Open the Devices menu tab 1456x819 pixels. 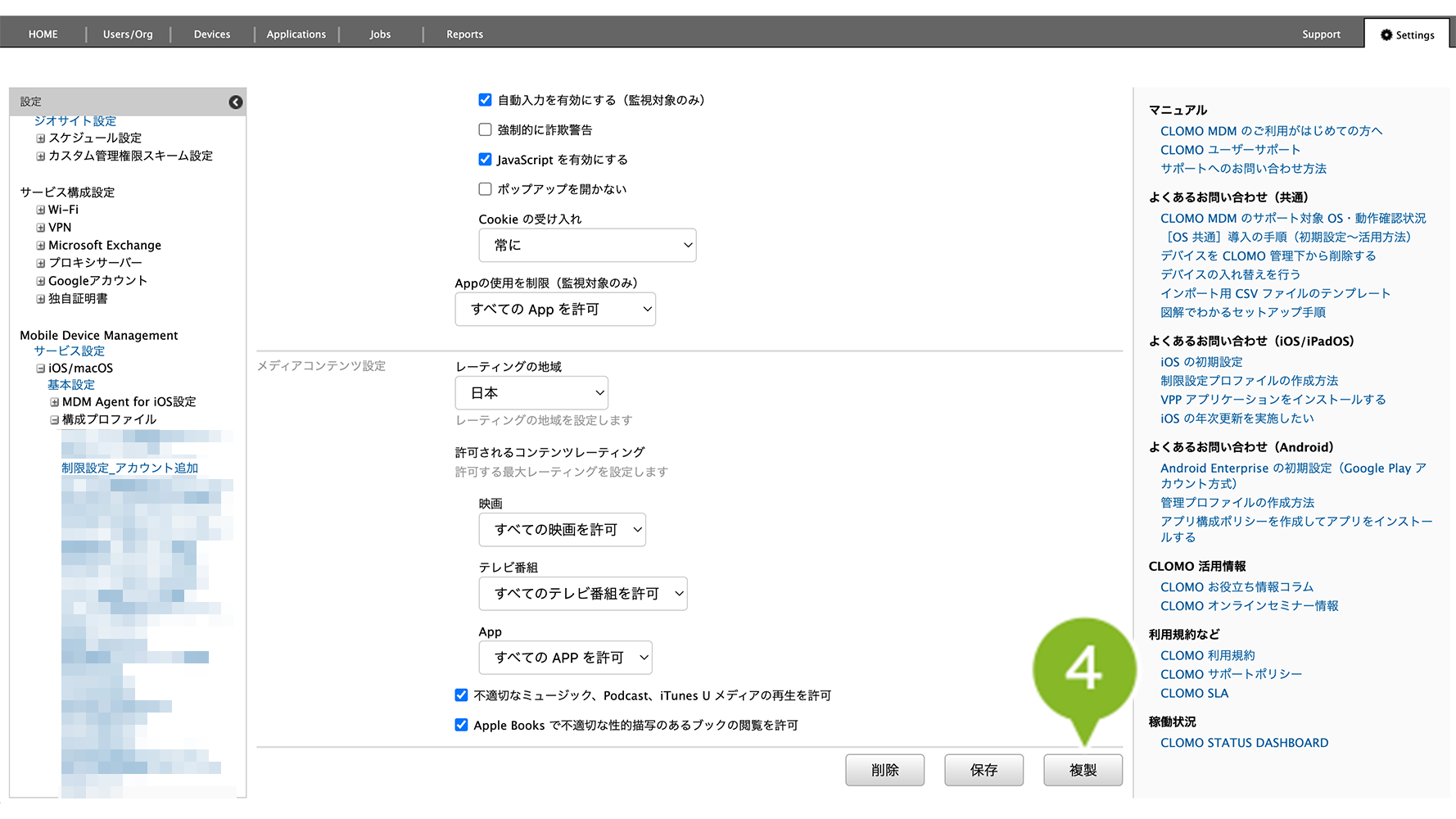(211, 34)
